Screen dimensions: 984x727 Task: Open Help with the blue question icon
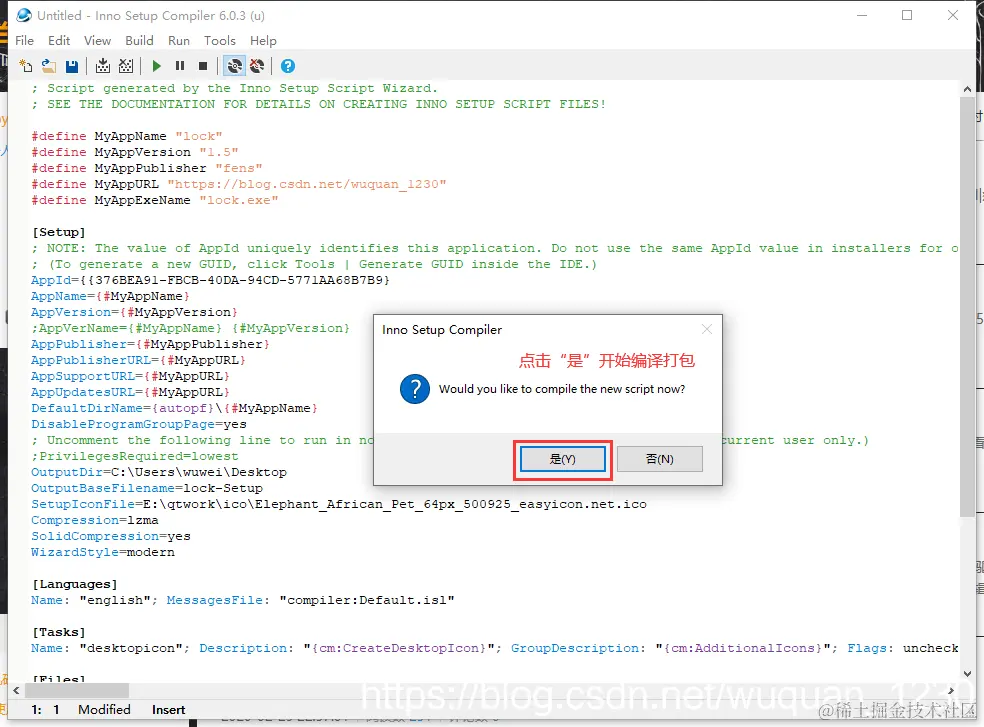(x=288, y=66)
